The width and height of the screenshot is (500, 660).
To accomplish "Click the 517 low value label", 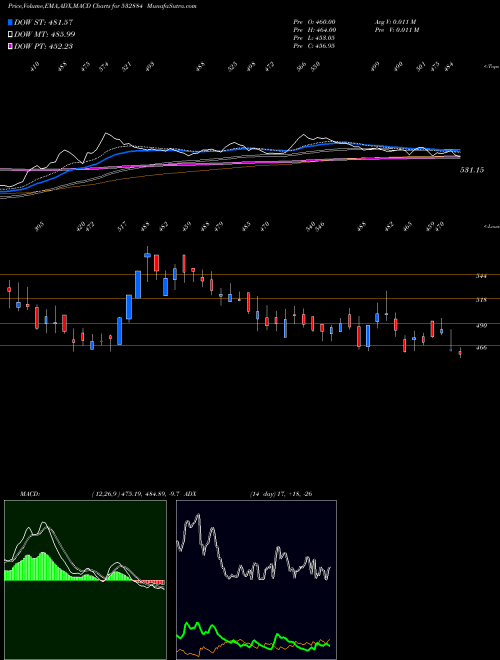I will [x=122, y=227].
